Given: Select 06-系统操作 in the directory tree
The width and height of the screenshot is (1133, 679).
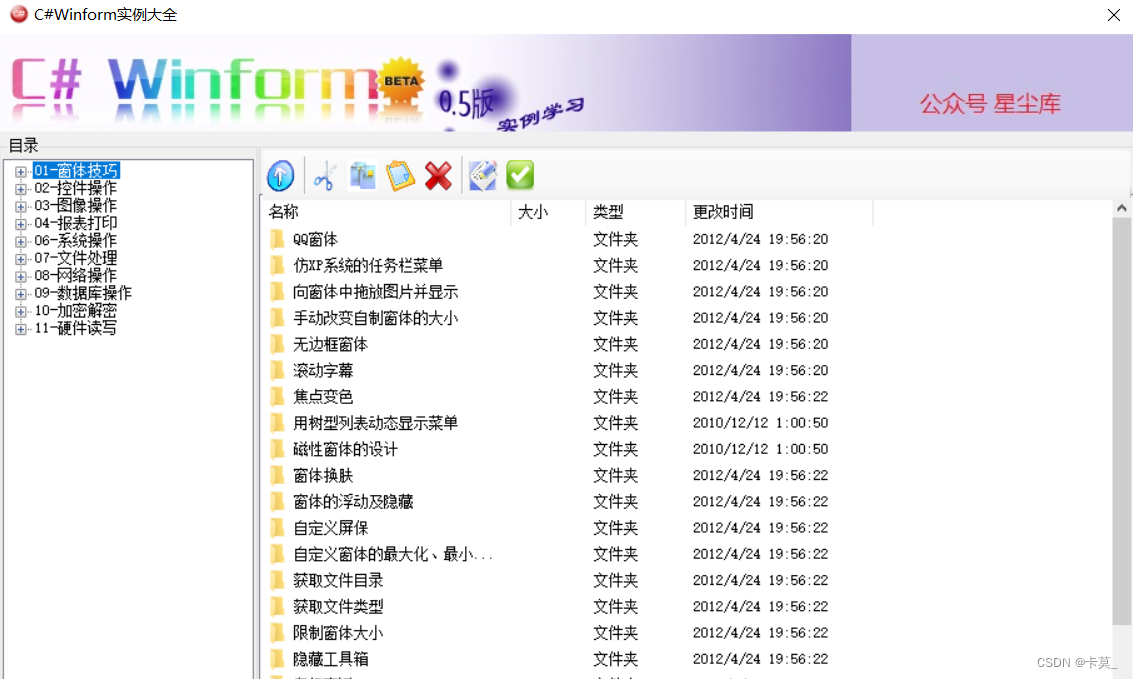Looking at the screenshot, I should pos(75,241).
